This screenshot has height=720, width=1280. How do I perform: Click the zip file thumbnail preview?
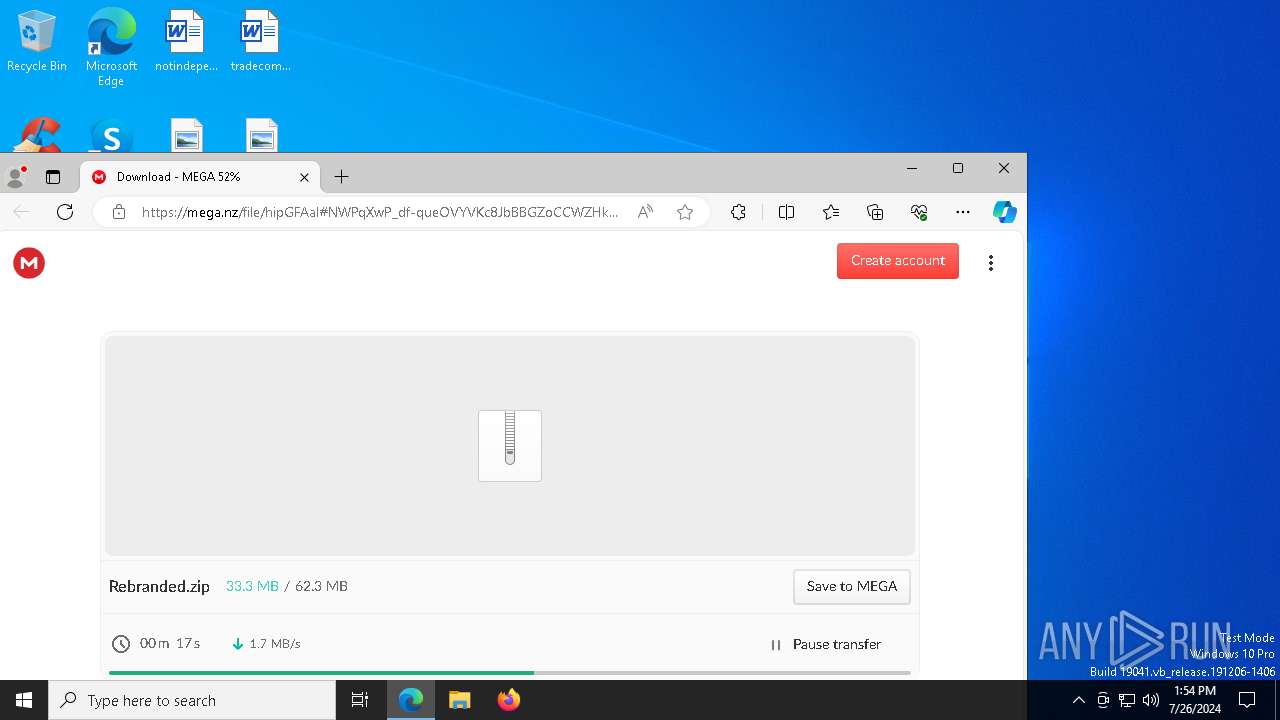pos(510,446)
